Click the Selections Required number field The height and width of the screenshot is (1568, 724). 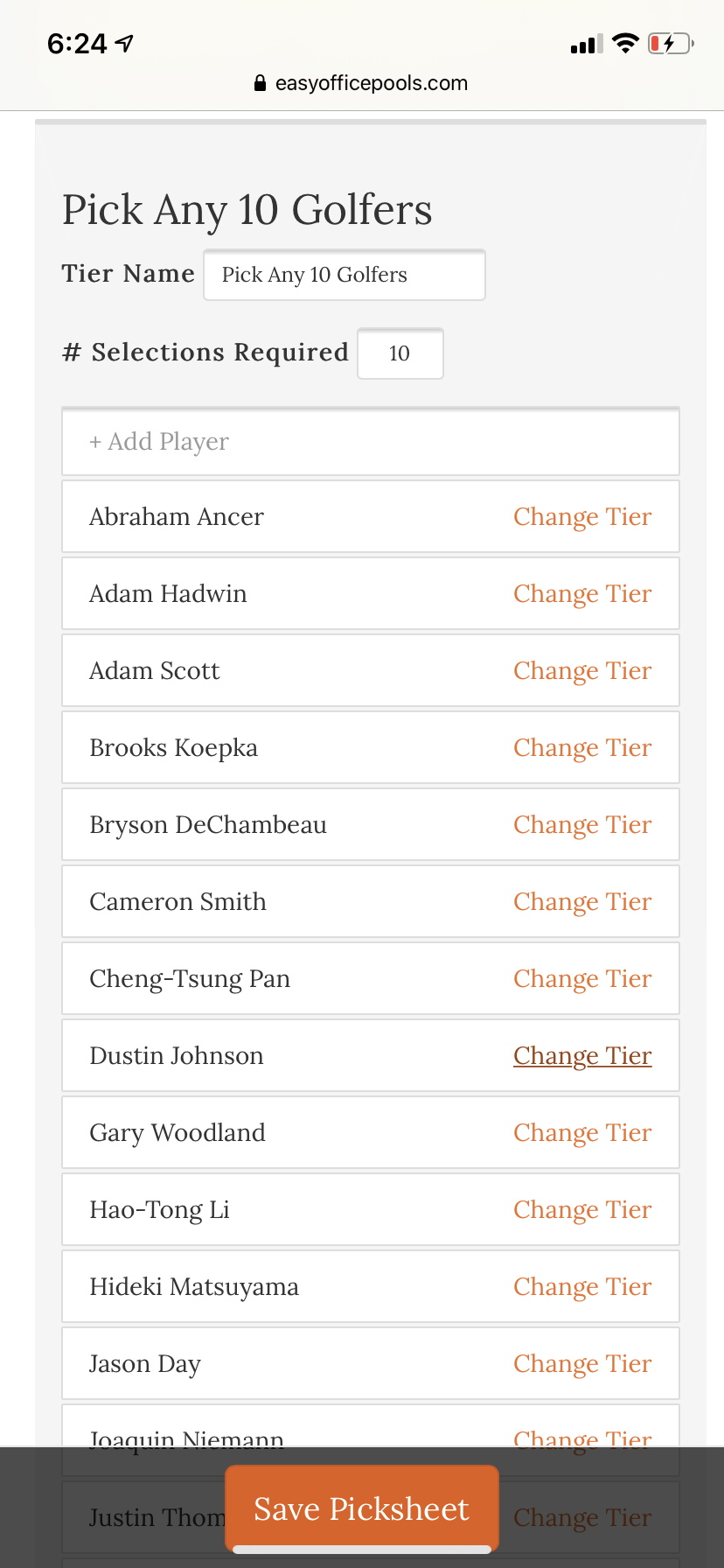click(x=400, y=353)
